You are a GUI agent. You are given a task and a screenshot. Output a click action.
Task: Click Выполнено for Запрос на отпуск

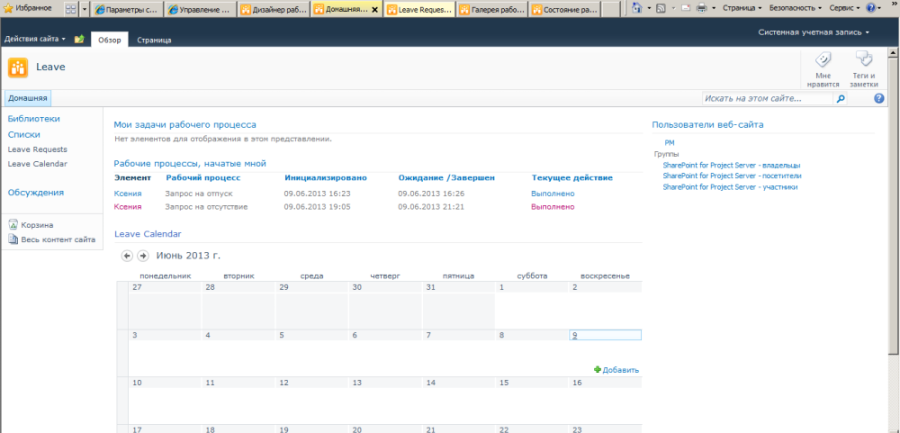click(553, 194)
